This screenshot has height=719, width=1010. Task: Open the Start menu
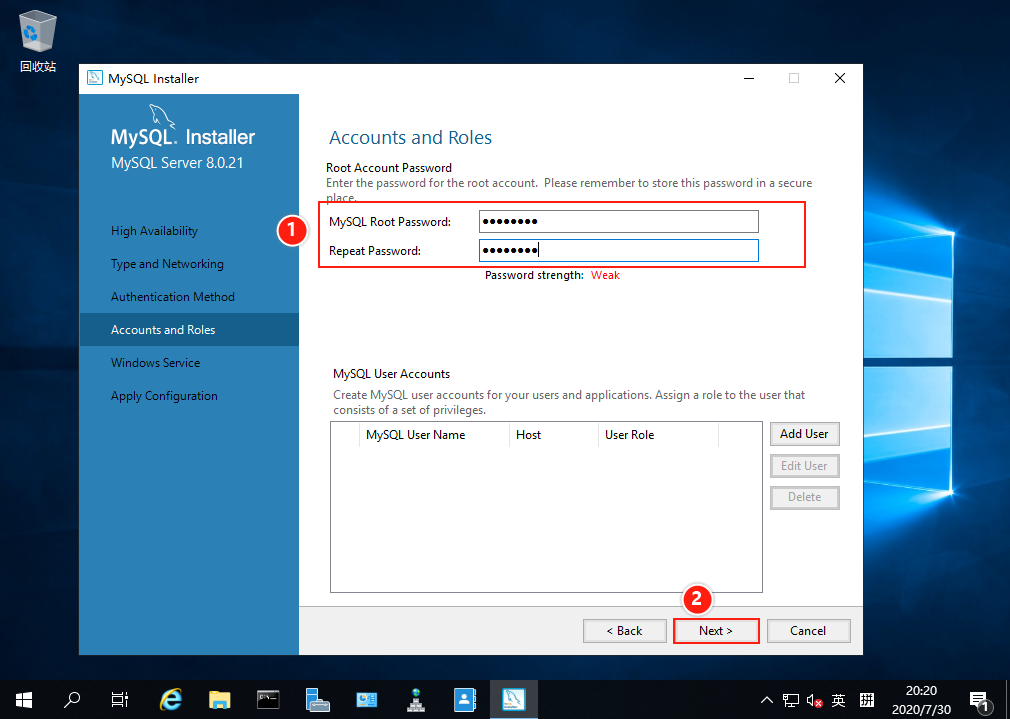[x=23, y=699]
